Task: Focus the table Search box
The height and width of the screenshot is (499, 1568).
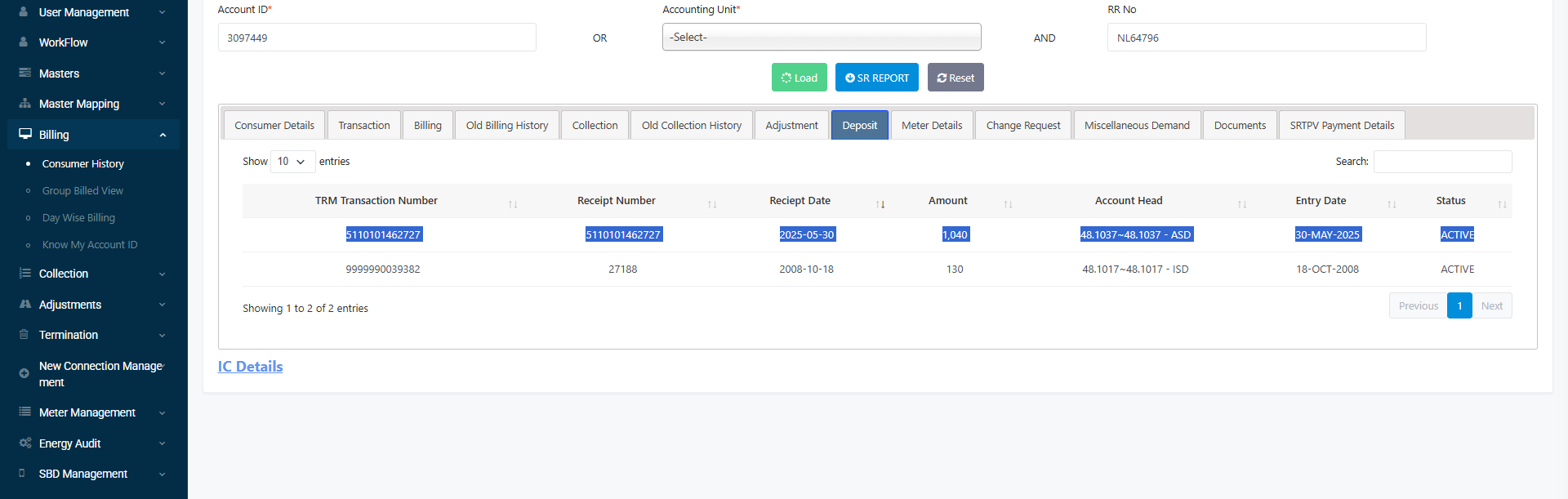Action: 1443,162
